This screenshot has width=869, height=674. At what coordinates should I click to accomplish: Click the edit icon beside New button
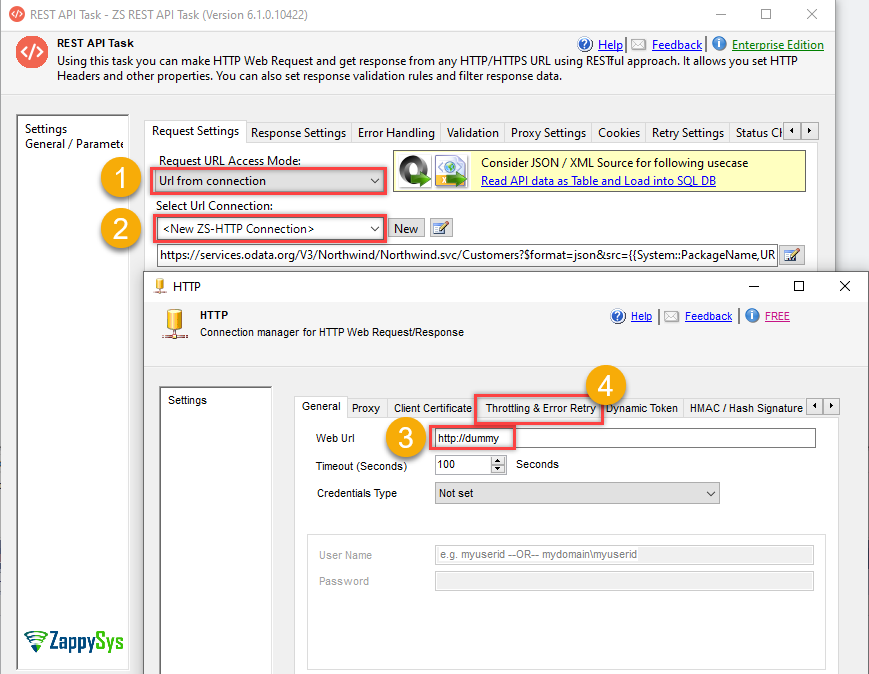tap(441, 228)
